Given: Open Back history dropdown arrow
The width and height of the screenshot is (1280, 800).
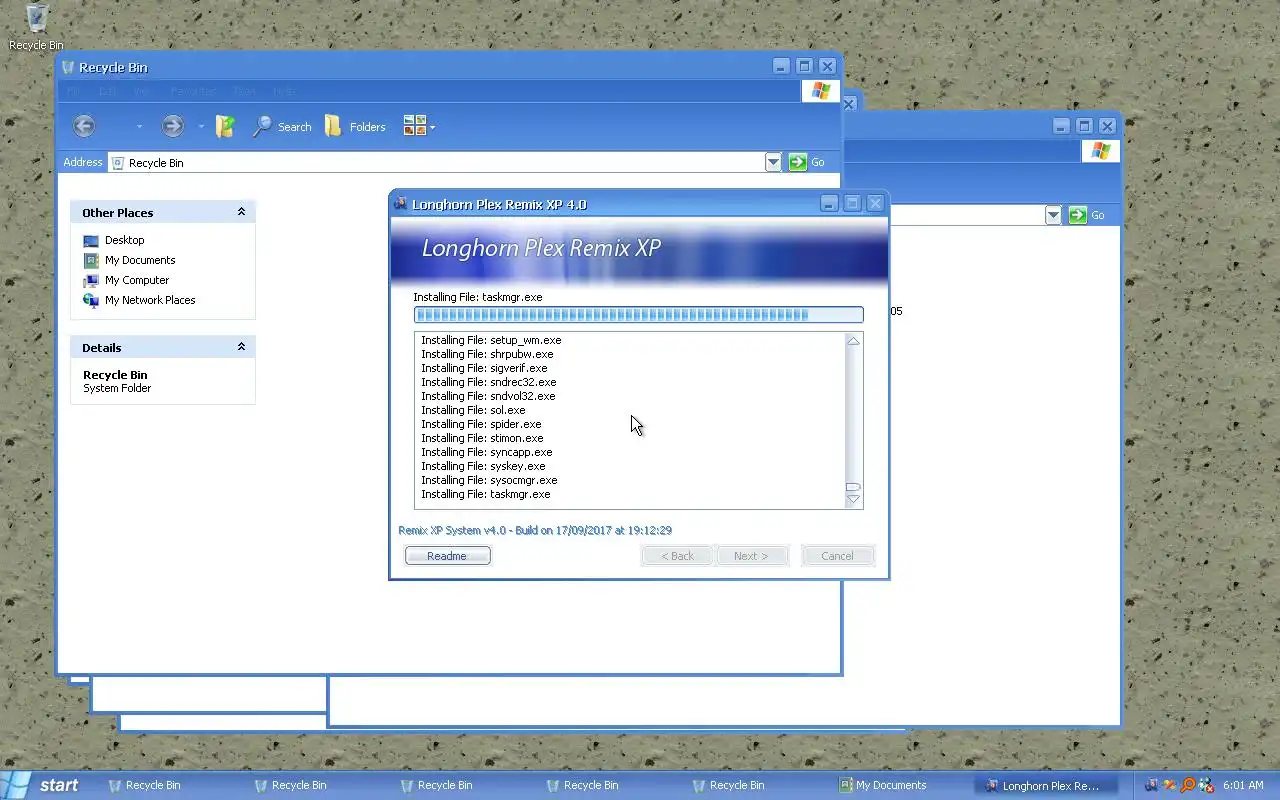Looking at the screenshot, I should pyautogui.click(x=139, y=127).
